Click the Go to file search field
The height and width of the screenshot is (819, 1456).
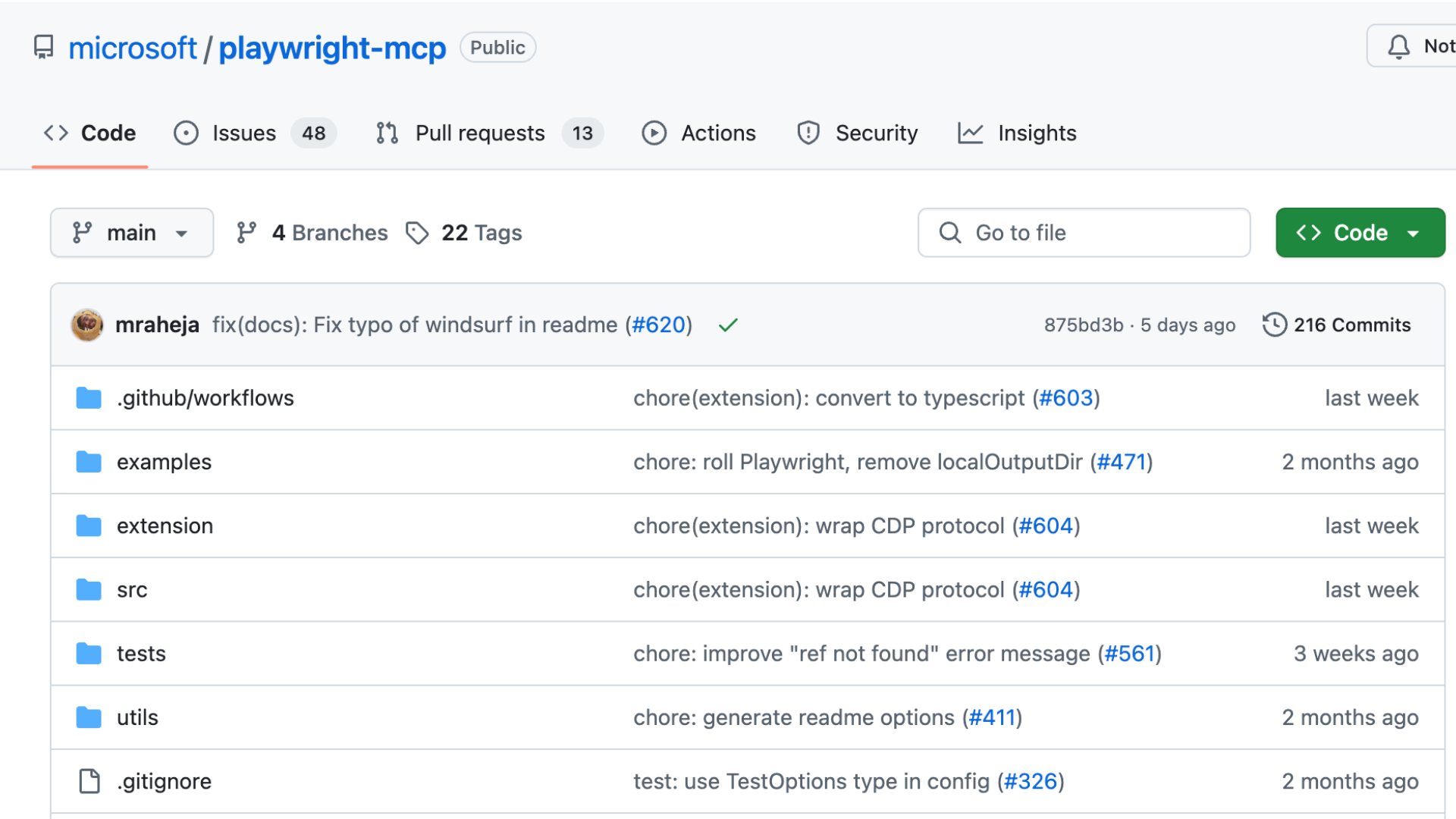click(x=1084, y=233)
